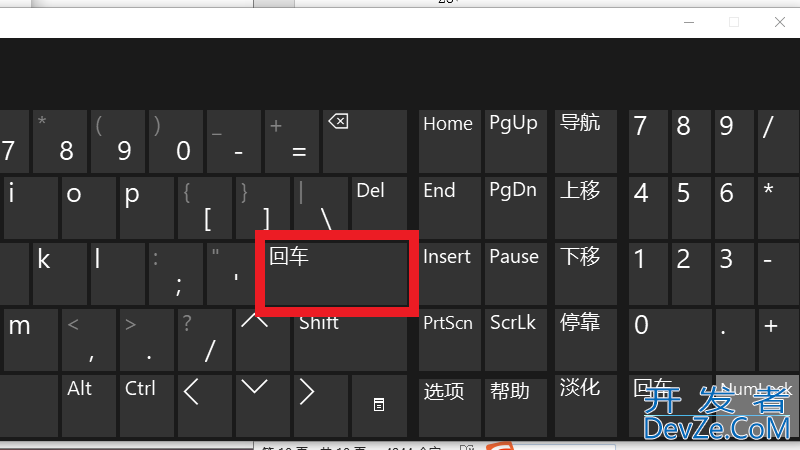This screenshot has width=800, height=450.
Task: Tap the letter l key
Action: 118,274
